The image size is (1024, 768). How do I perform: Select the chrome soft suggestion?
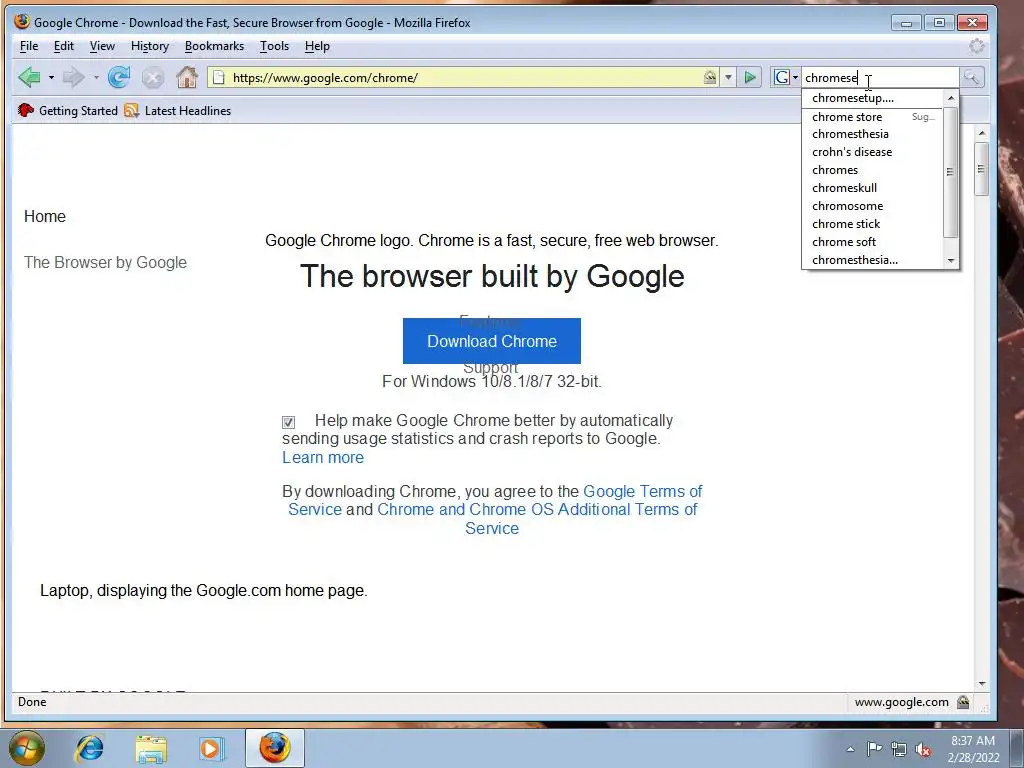click(872, 242)
